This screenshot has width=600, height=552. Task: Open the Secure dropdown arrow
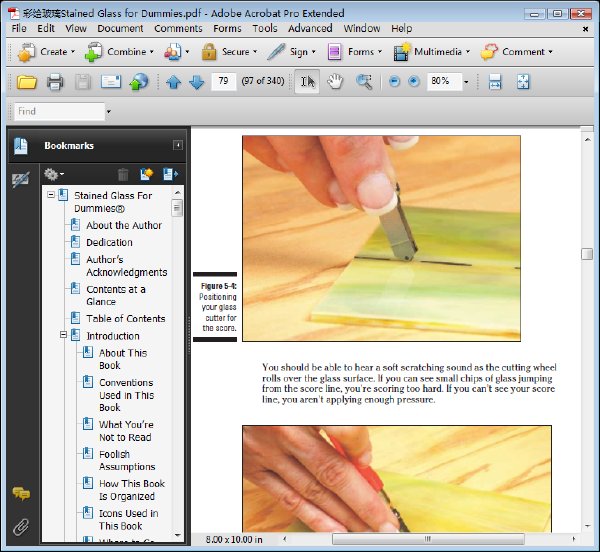tap(255, 52)
